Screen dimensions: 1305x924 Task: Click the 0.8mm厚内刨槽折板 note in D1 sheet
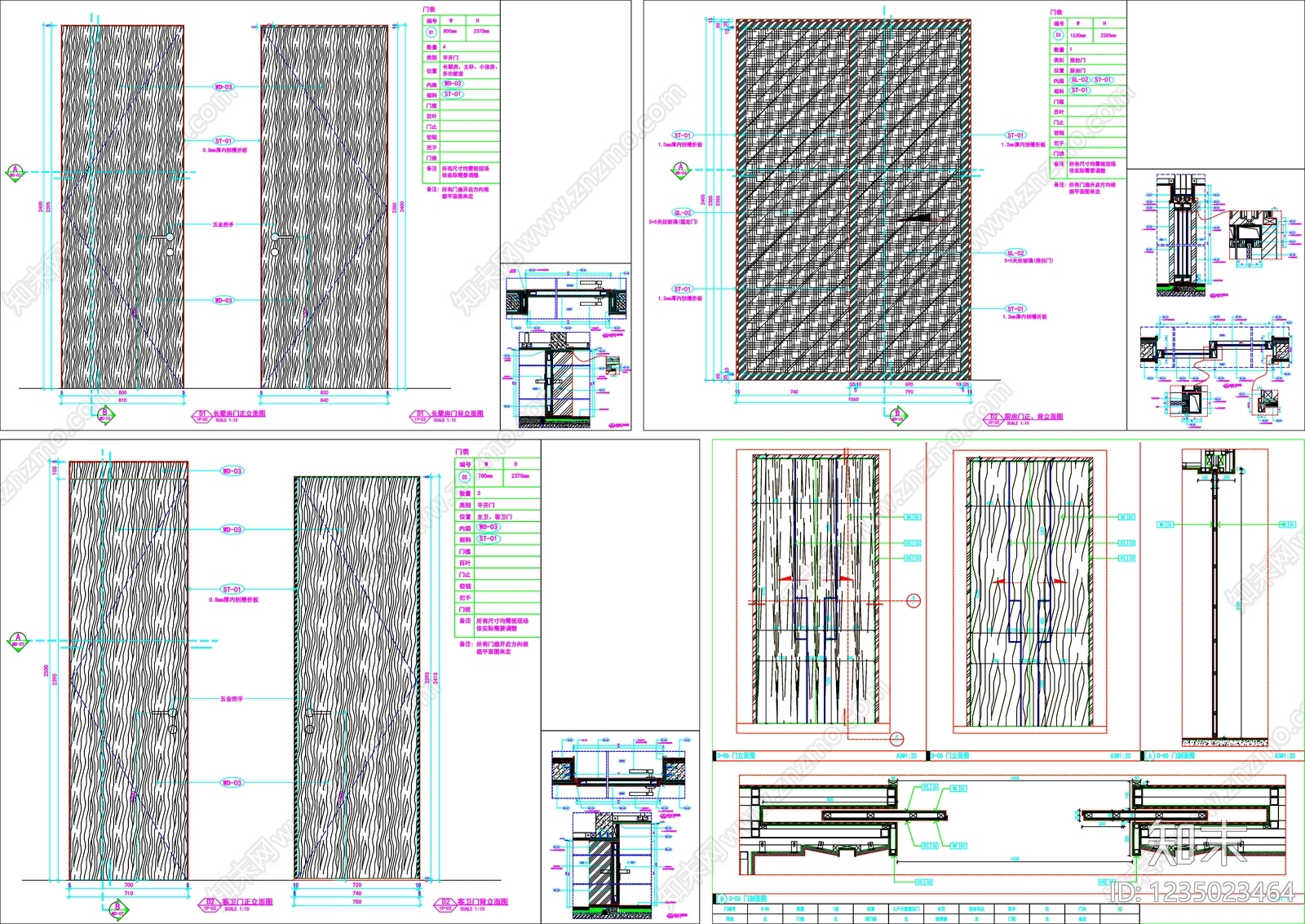(226, 151)
